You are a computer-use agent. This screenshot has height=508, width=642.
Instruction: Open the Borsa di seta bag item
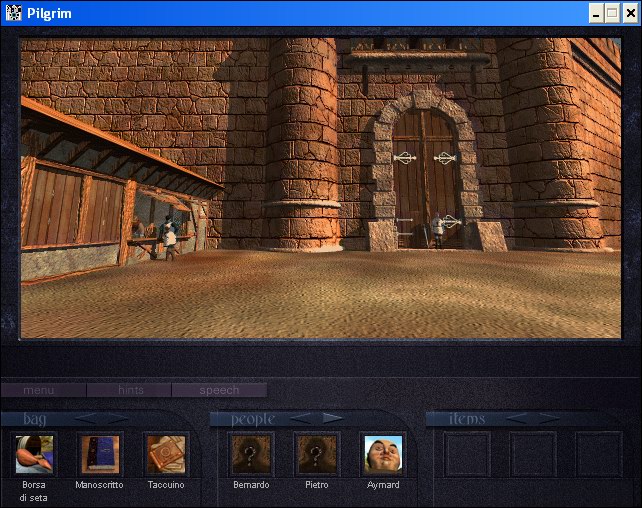[34, 454]
